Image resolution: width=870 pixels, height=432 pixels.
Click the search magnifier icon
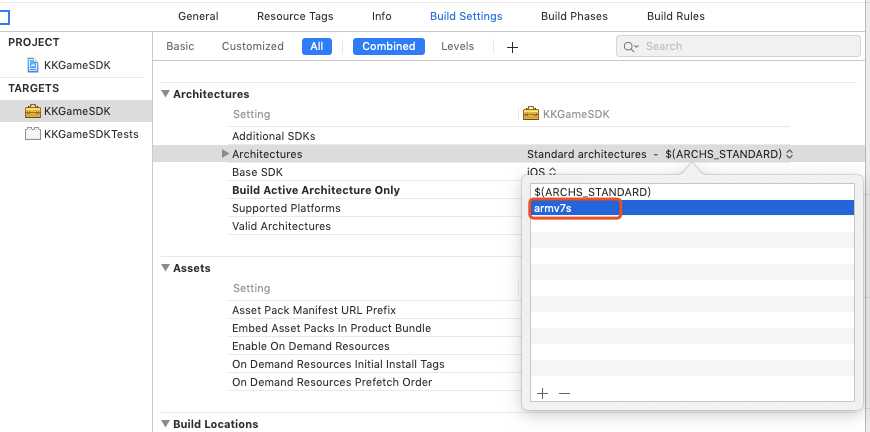629,47
